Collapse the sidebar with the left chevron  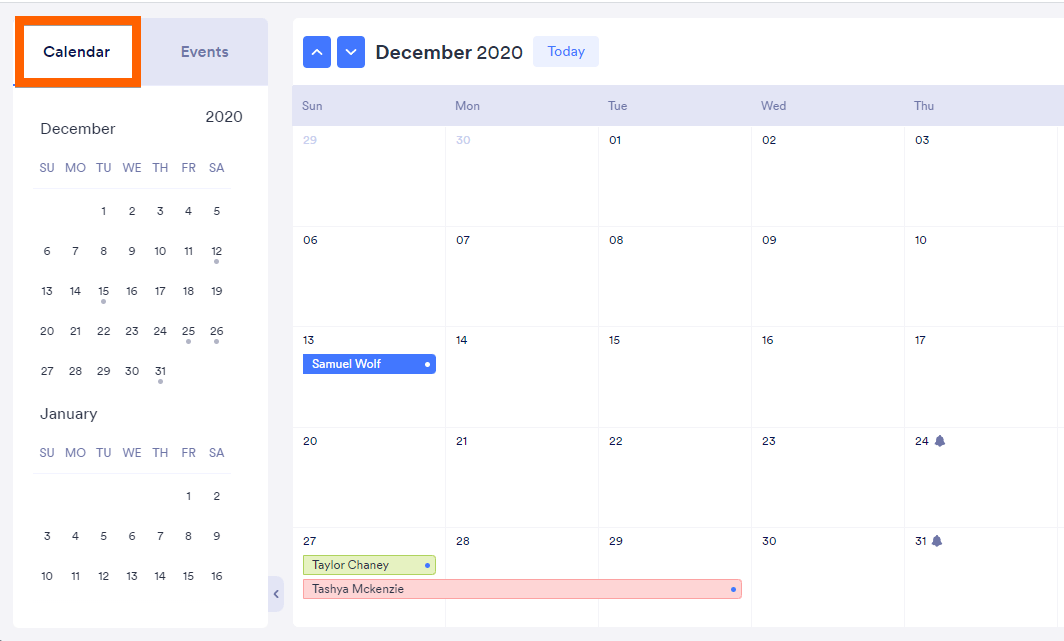(x=276, y=594)
